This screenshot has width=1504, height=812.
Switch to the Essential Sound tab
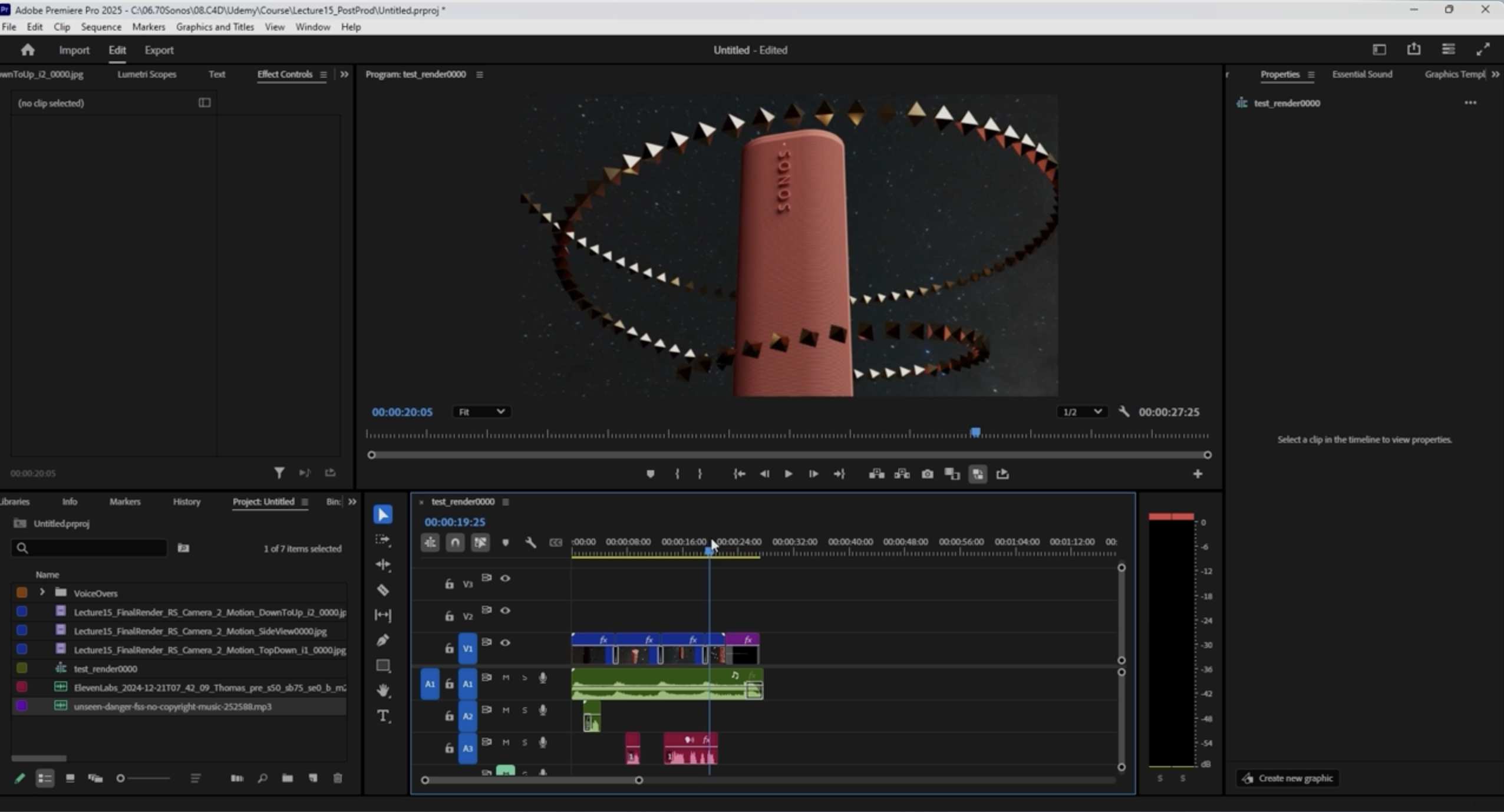click(1362, 74)
